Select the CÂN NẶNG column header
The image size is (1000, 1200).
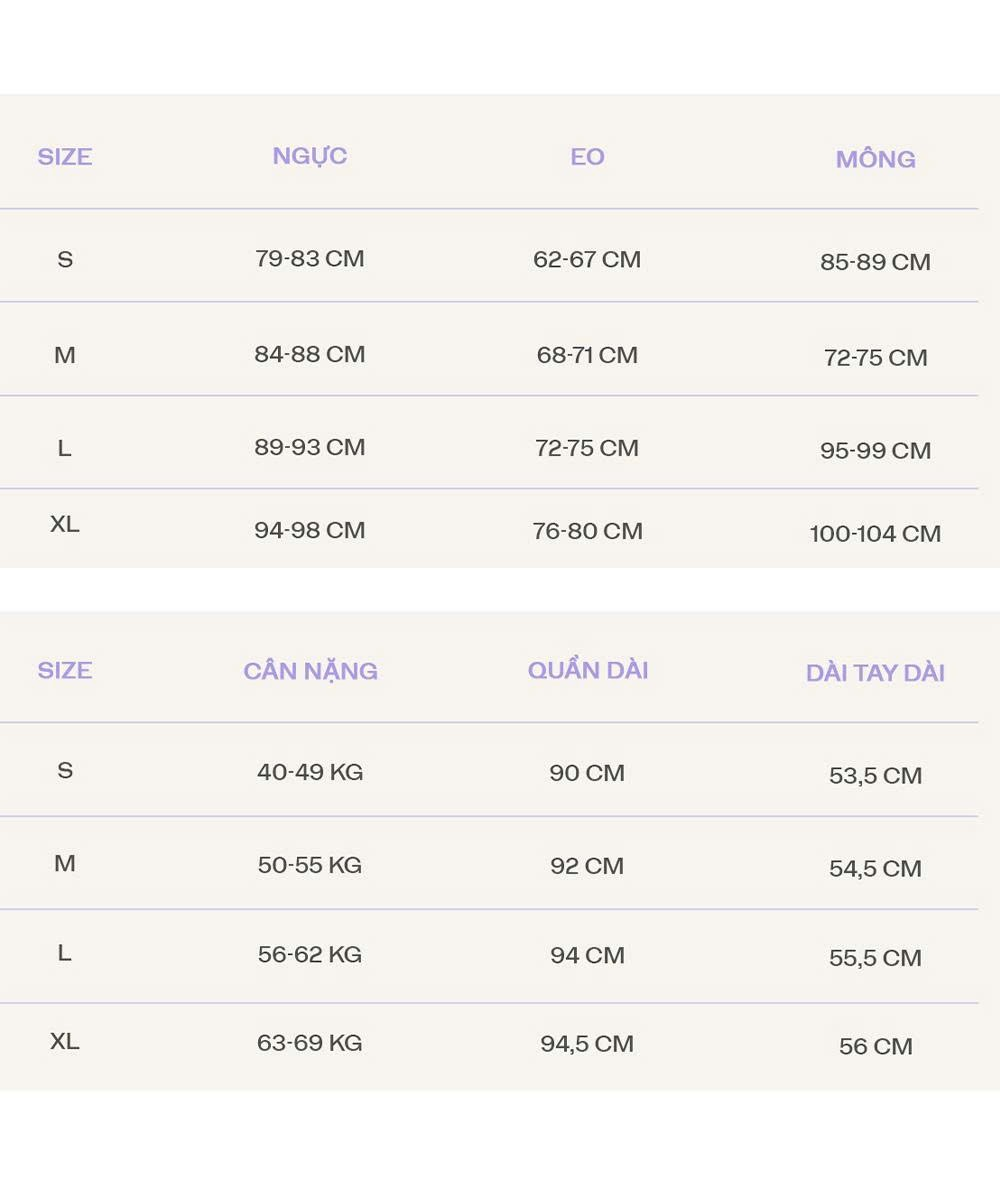pyautogui.click(x=310, y=671)
